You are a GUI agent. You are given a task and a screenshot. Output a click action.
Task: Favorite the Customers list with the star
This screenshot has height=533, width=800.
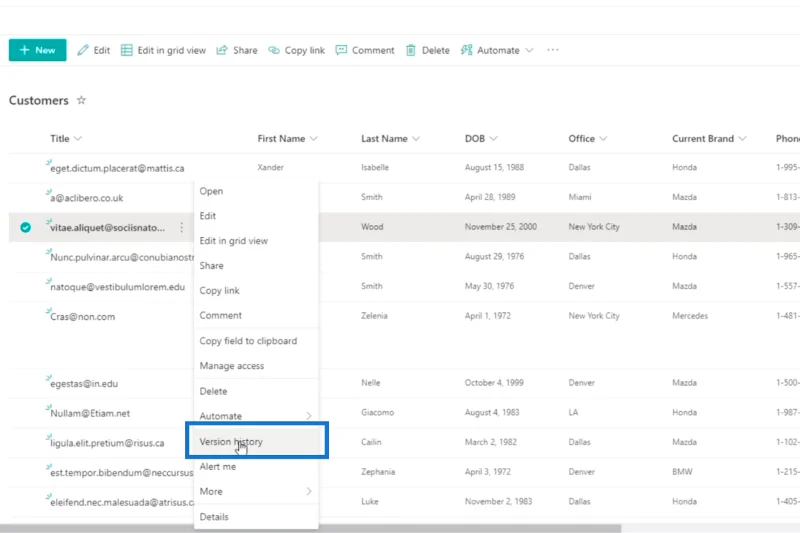[x=81, y=100]
